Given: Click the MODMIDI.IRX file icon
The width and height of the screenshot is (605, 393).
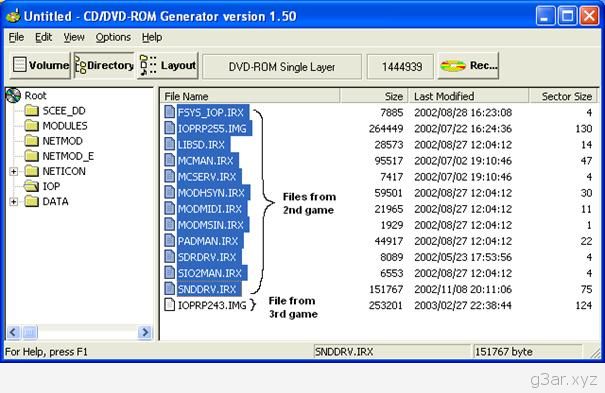Looking at the screenshot, I should (x=169, y=208).
